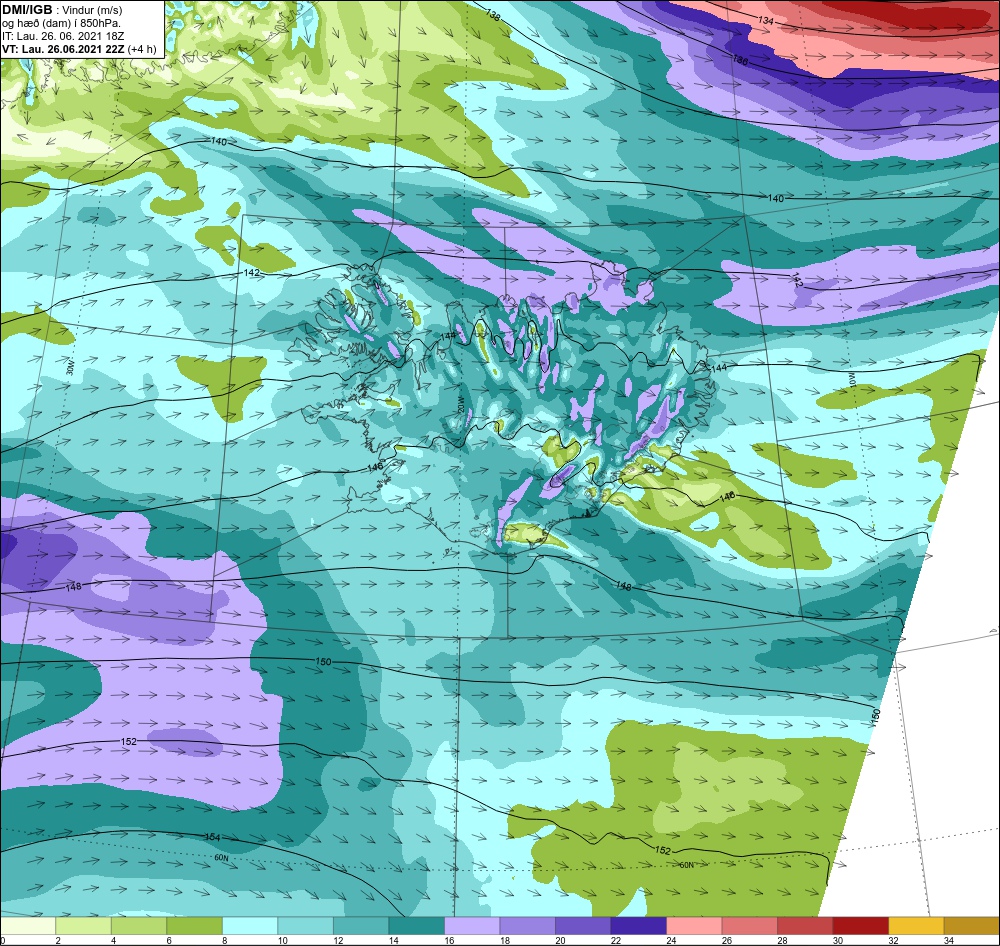Select the light cyan 8–10 m/s legend swatch
Viewport: 1000px width, 946px height.
[x=250, y=926]
